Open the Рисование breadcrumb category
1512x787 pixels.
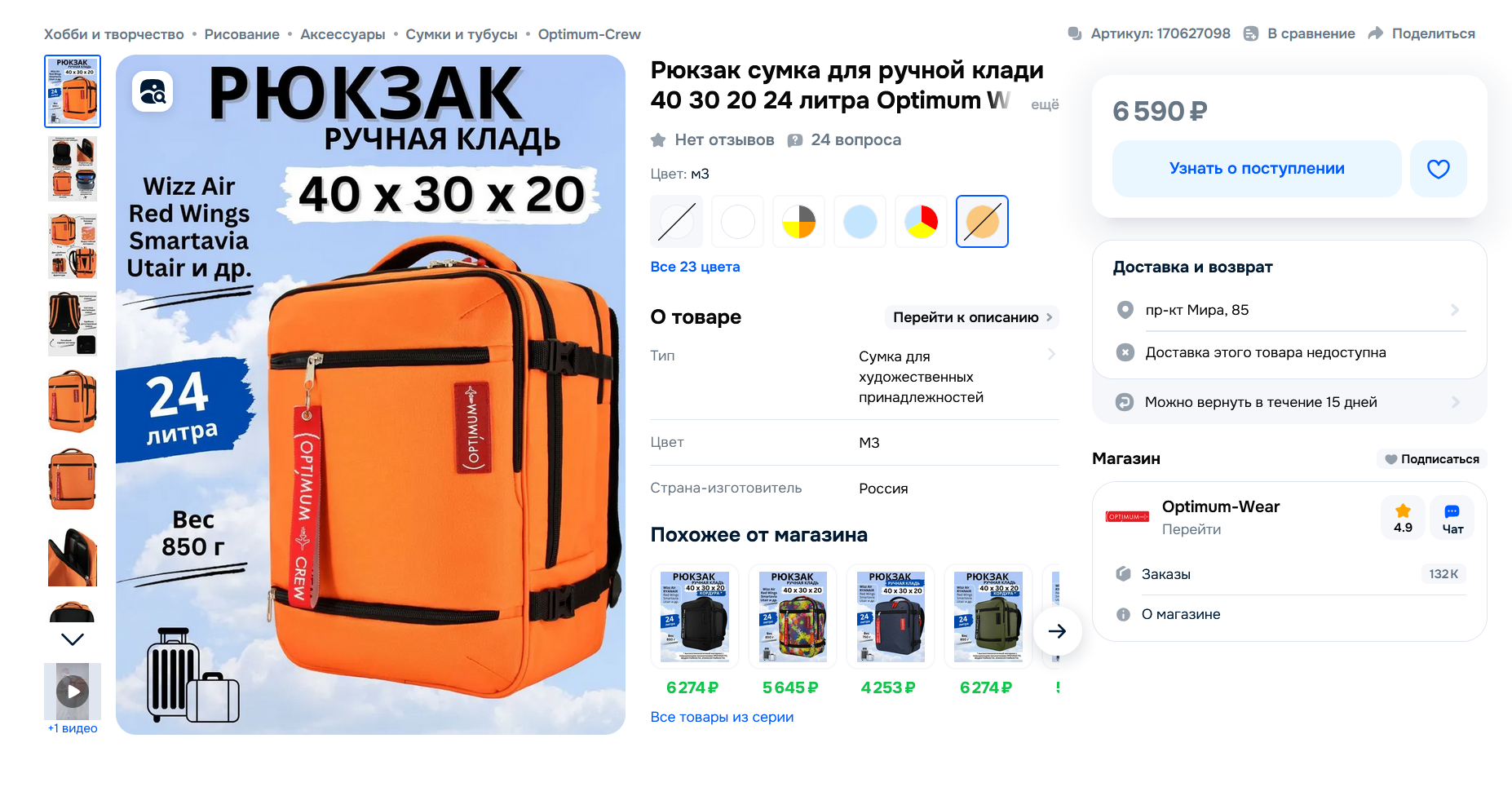coord(241,34)
